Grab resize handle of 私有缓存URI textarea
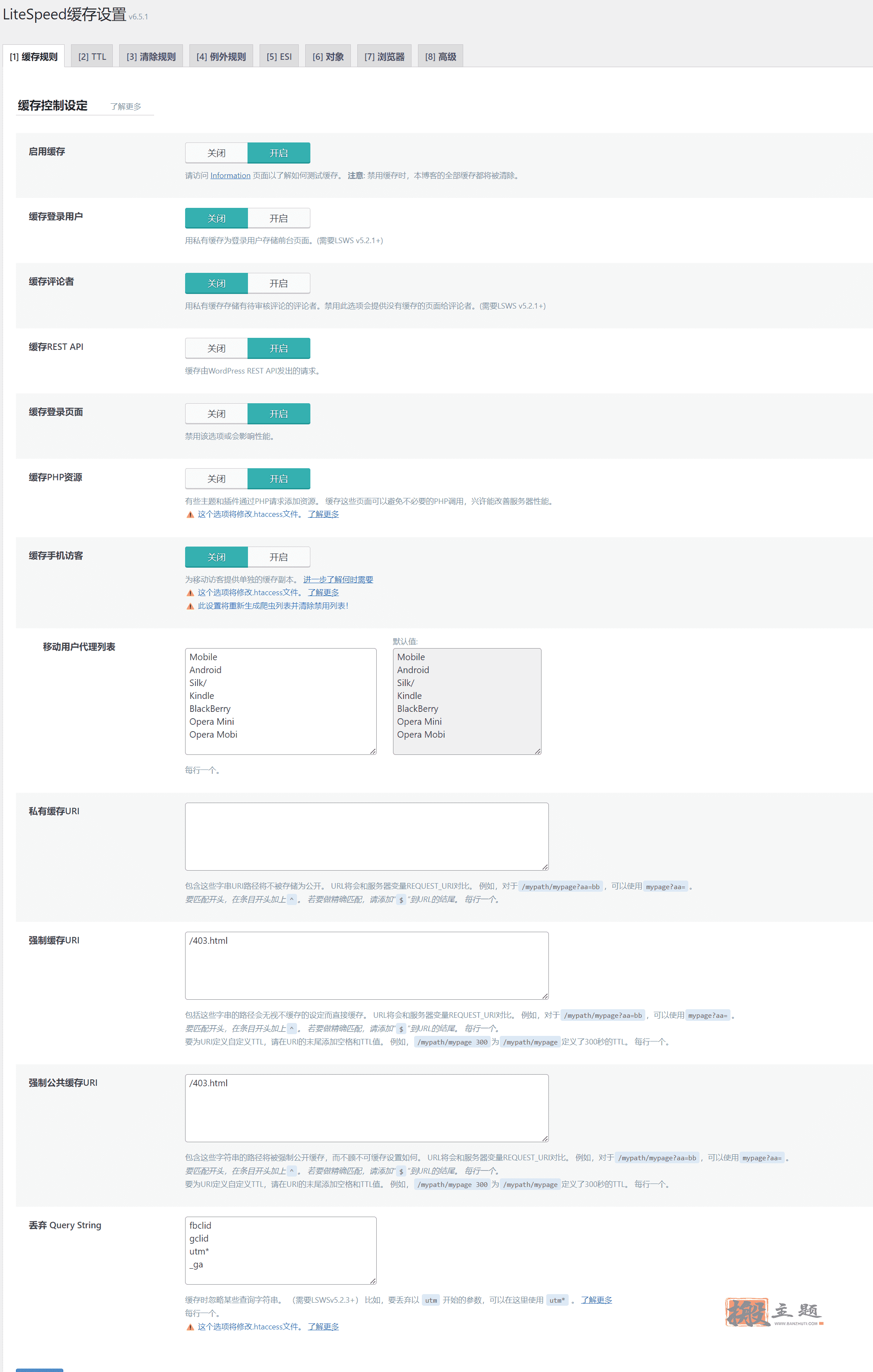The width and height of the screenshot is (873, 1372). pyautogui.click(x=545, y=867)
